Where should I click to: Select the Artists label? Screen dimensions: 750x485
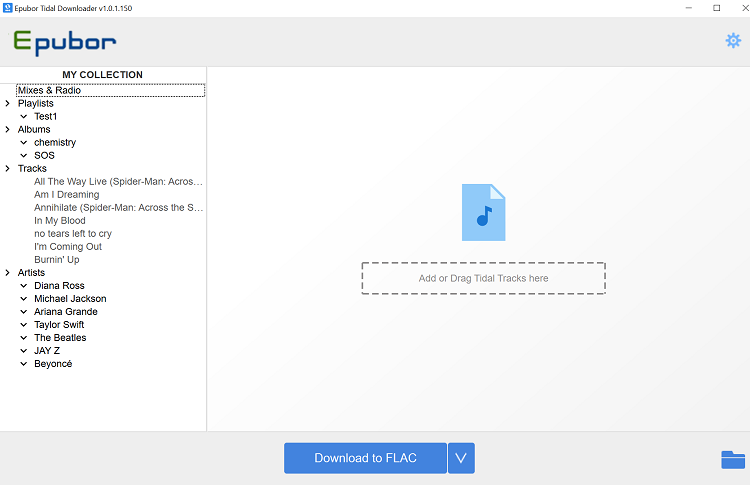pos(31,273)
